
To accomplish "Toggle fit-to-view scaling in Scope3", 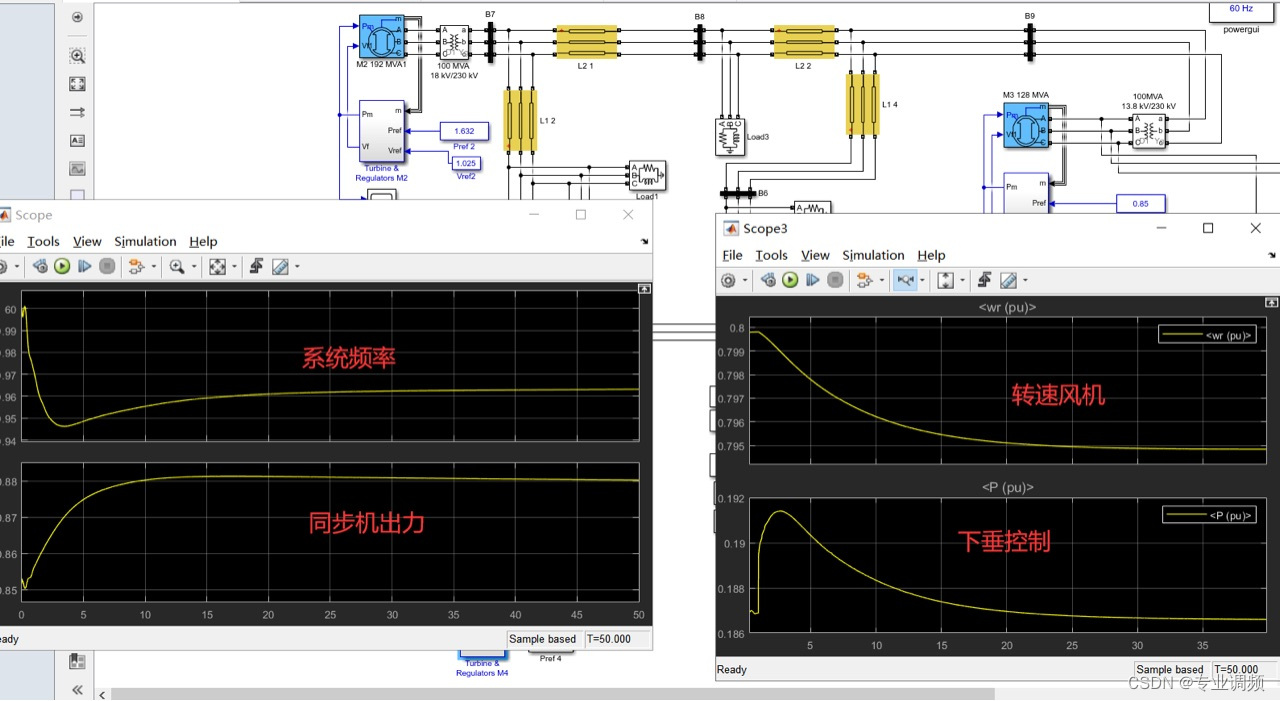I will point(948,280).
